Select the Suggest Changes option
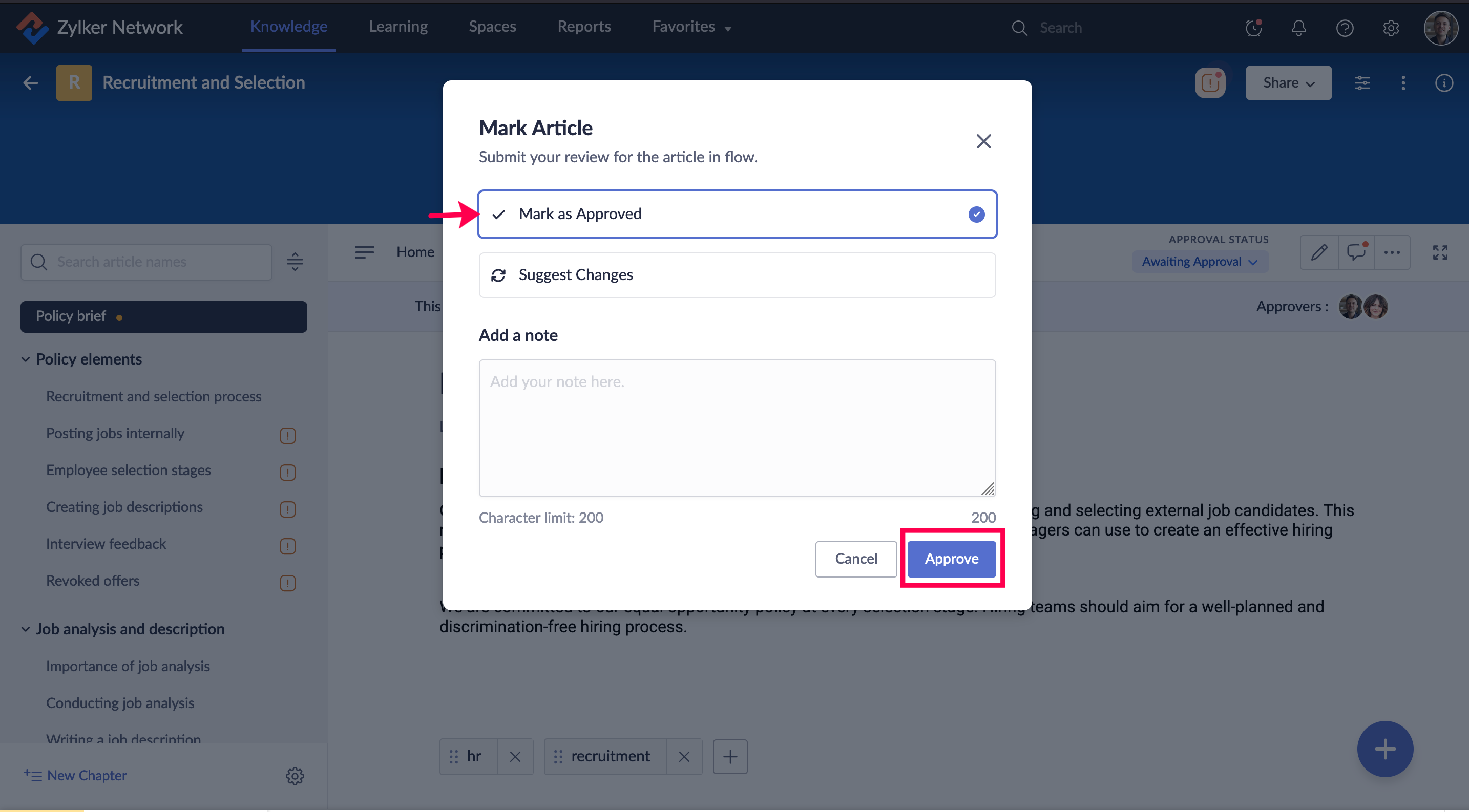The image size is (1469, 812). [737, 275]
